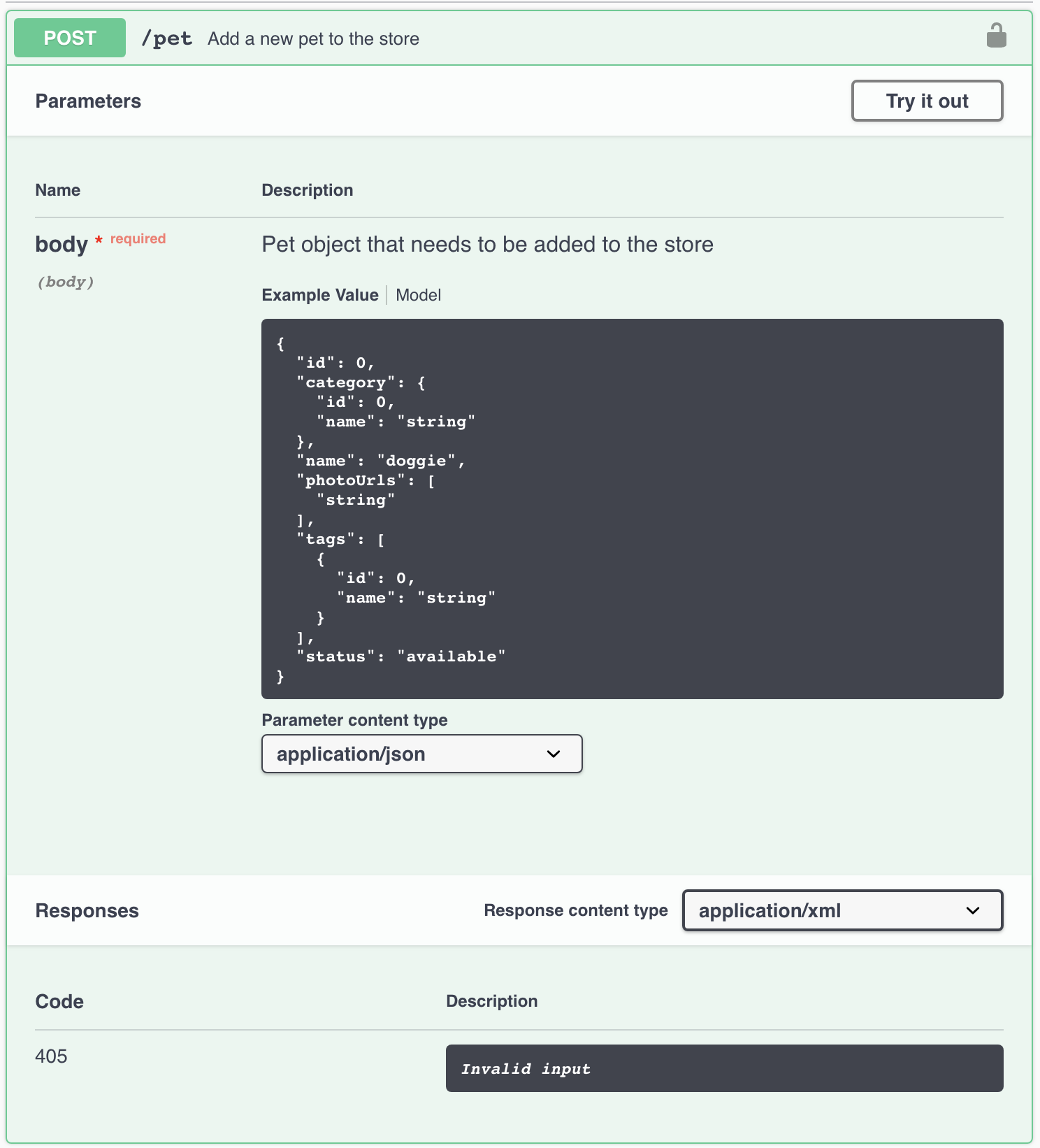The height and width of the screenshot is (1148, 1040).
Task: Click the bold body parameter name
Action: (62, 245)
